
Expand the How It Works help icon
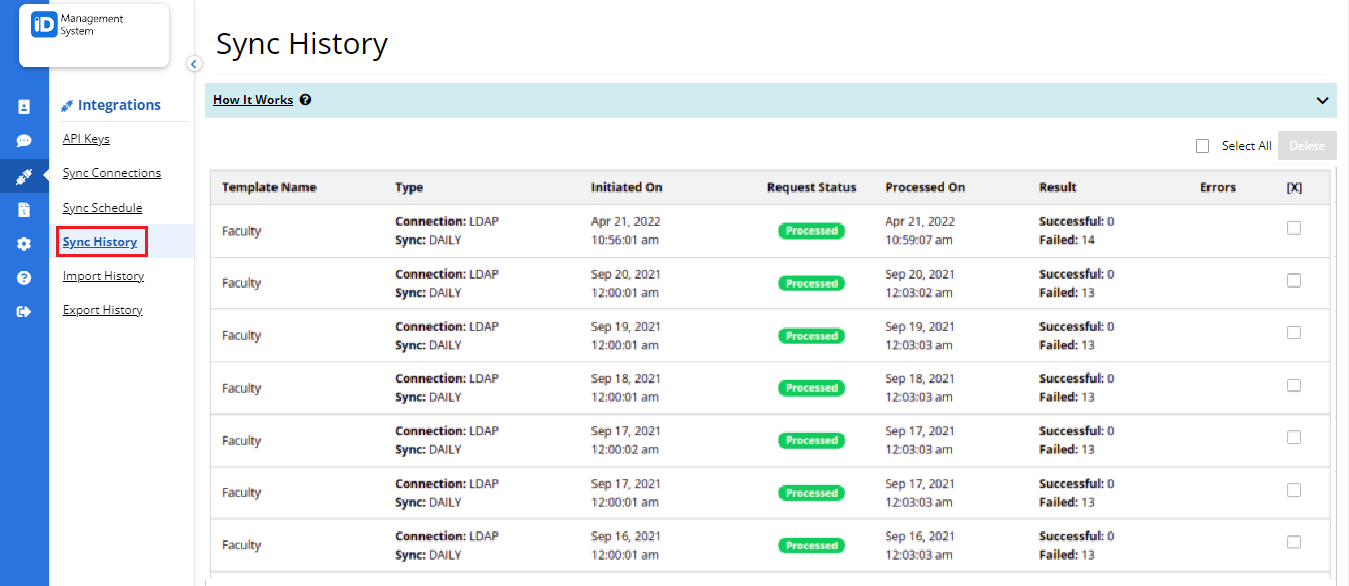(x=305, y=99)
